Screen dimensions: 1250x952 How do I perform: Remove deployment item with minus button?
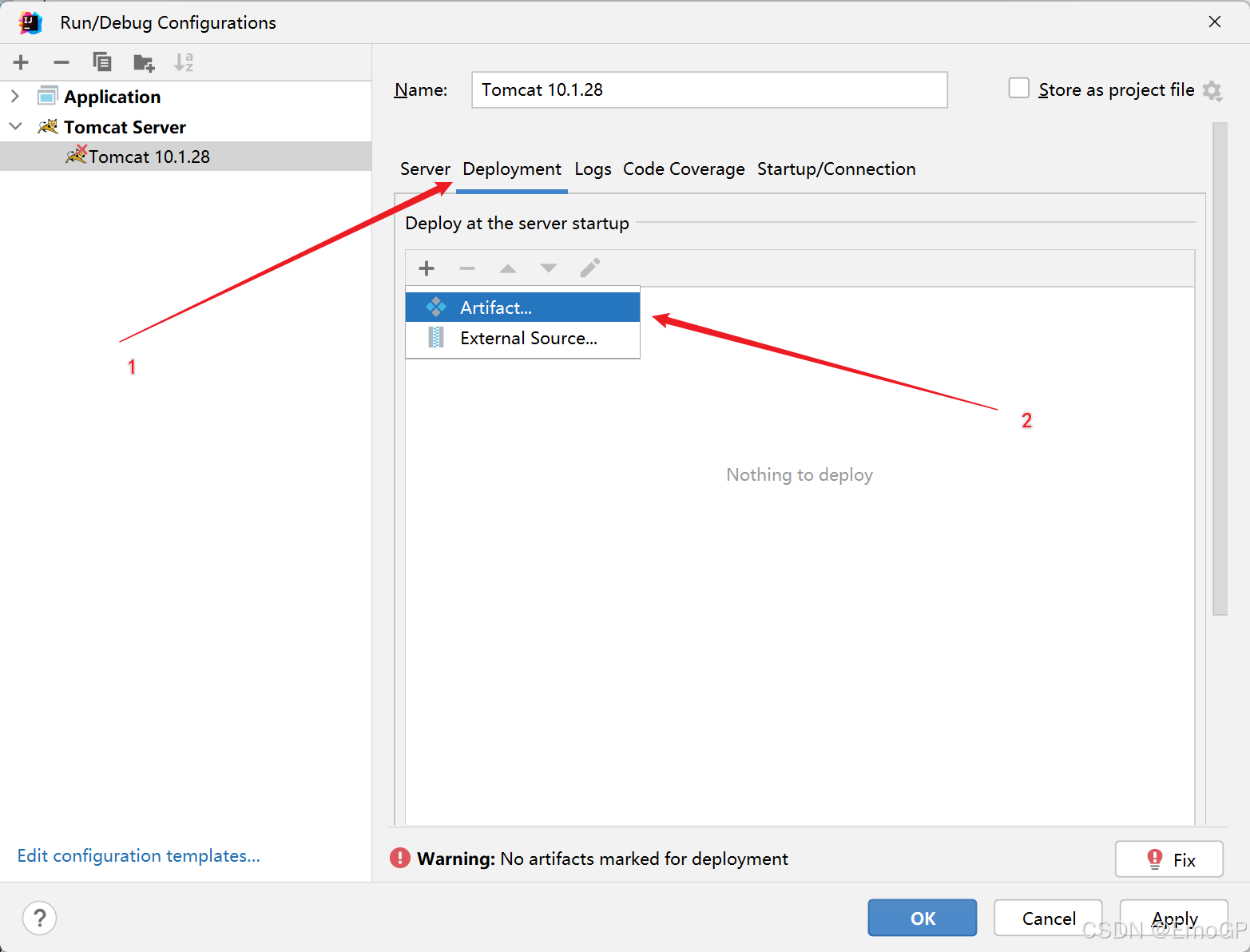[467, 268]
